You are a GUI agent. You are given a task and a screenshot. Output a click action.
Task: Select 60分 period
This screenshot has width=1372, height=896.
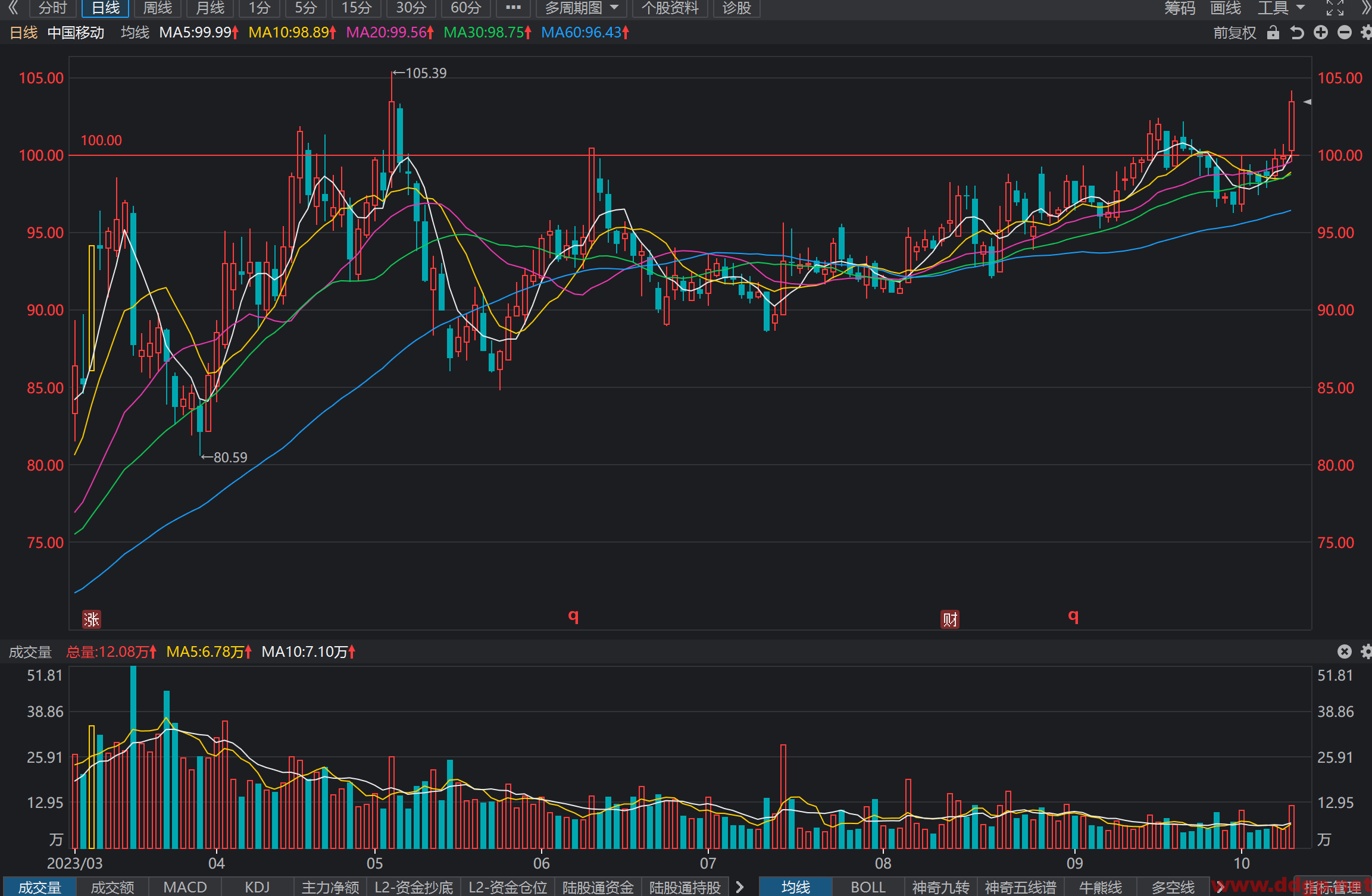466,8
